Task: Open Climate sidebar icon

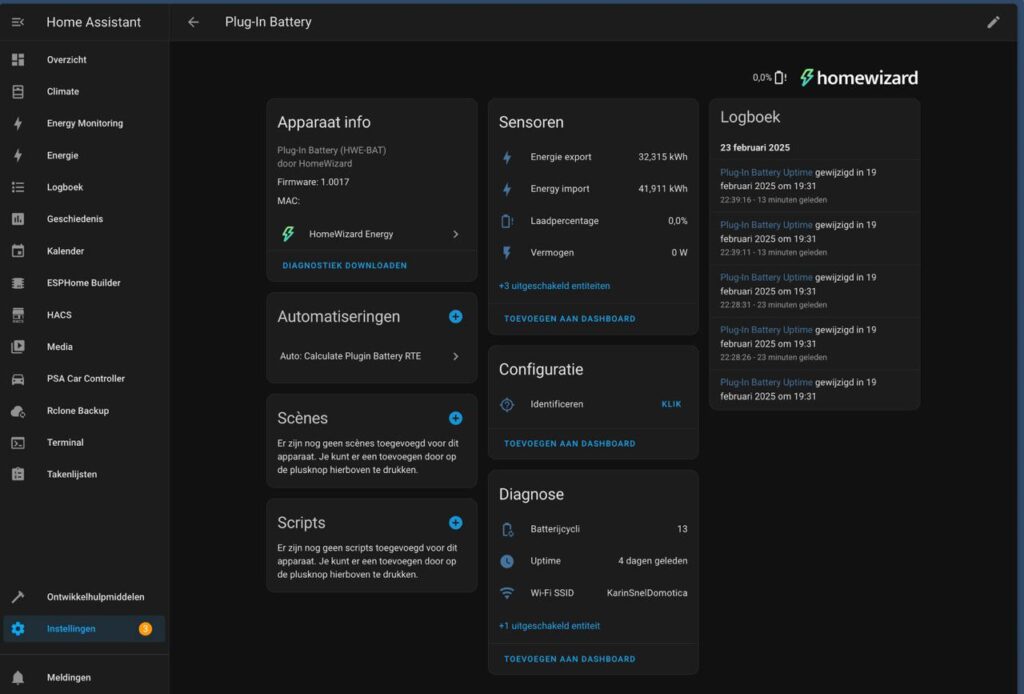Action: [18, 91]
